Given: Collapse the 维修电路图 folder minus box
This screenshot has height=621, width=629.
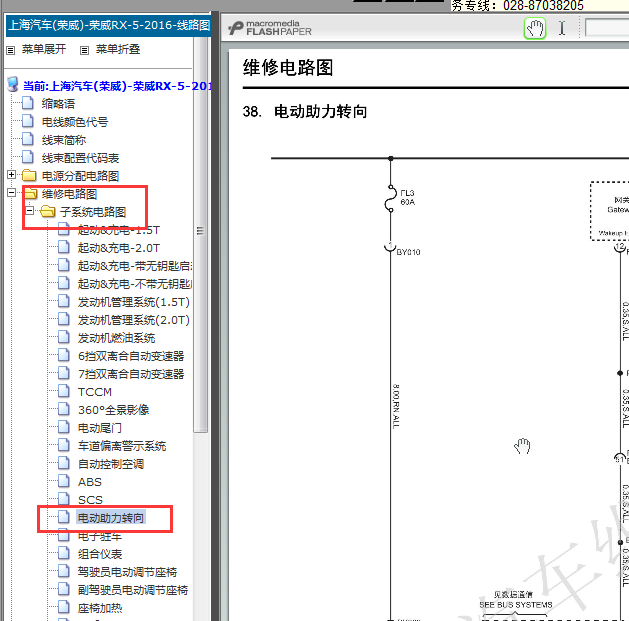Looking at the screenshot, I should [x=12, y=193].
